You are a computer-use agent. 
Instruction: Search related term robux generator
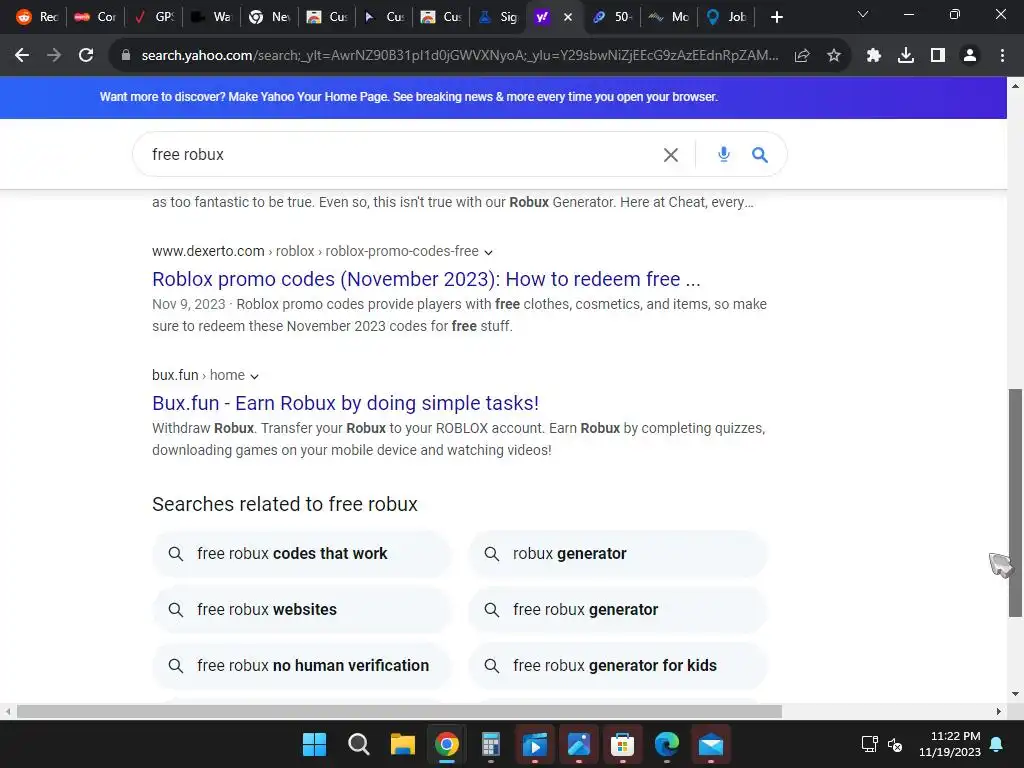pyautogui.click(x=617, y=554)
